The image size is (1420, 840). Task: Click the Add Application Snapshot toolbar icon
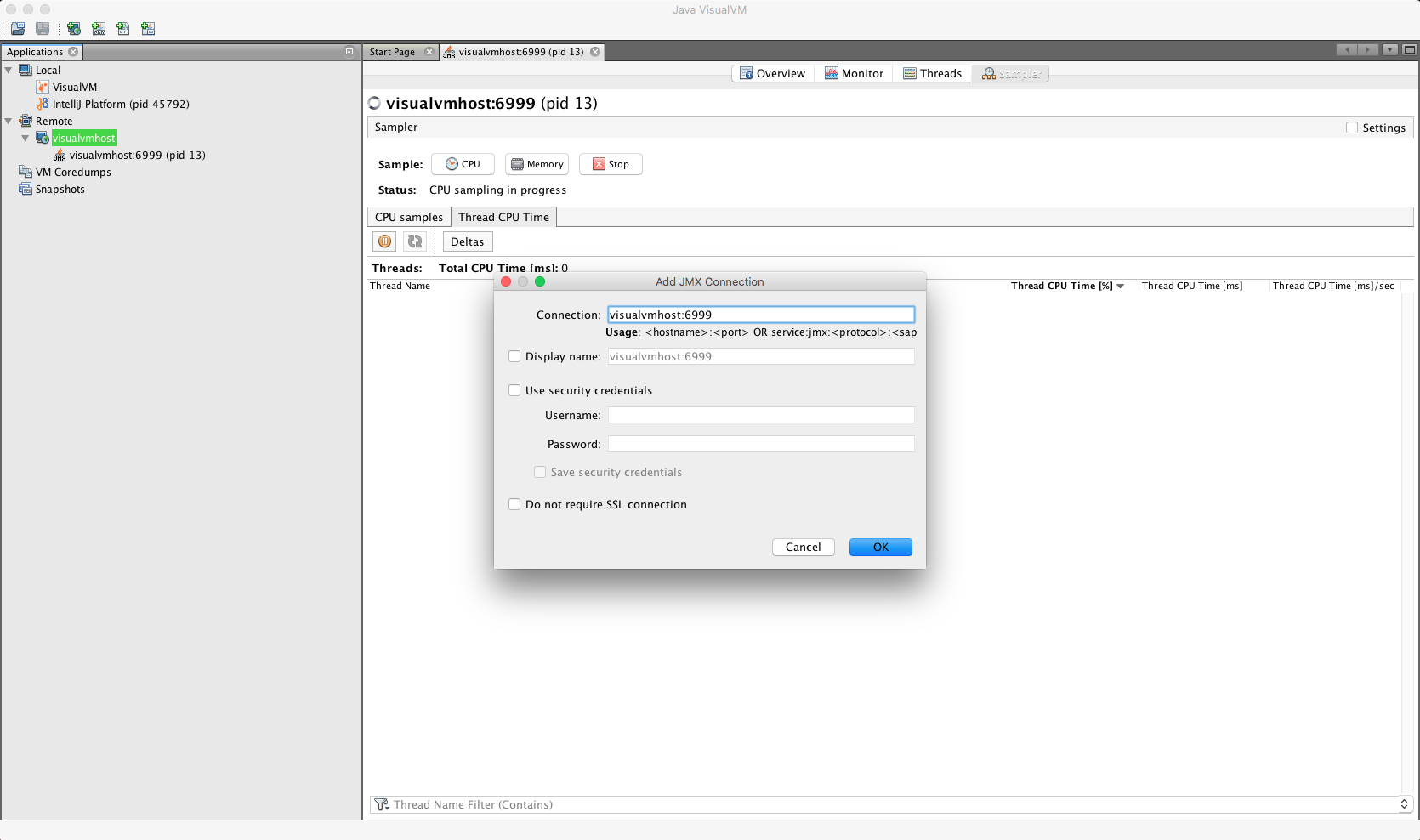148,28
